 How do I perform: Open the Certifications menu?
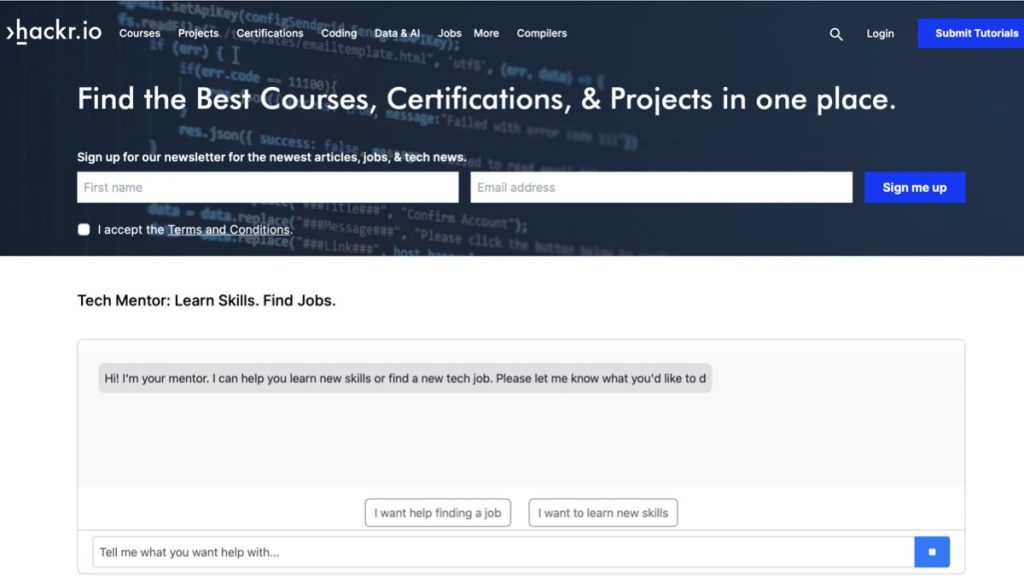(x=270, y=33)
